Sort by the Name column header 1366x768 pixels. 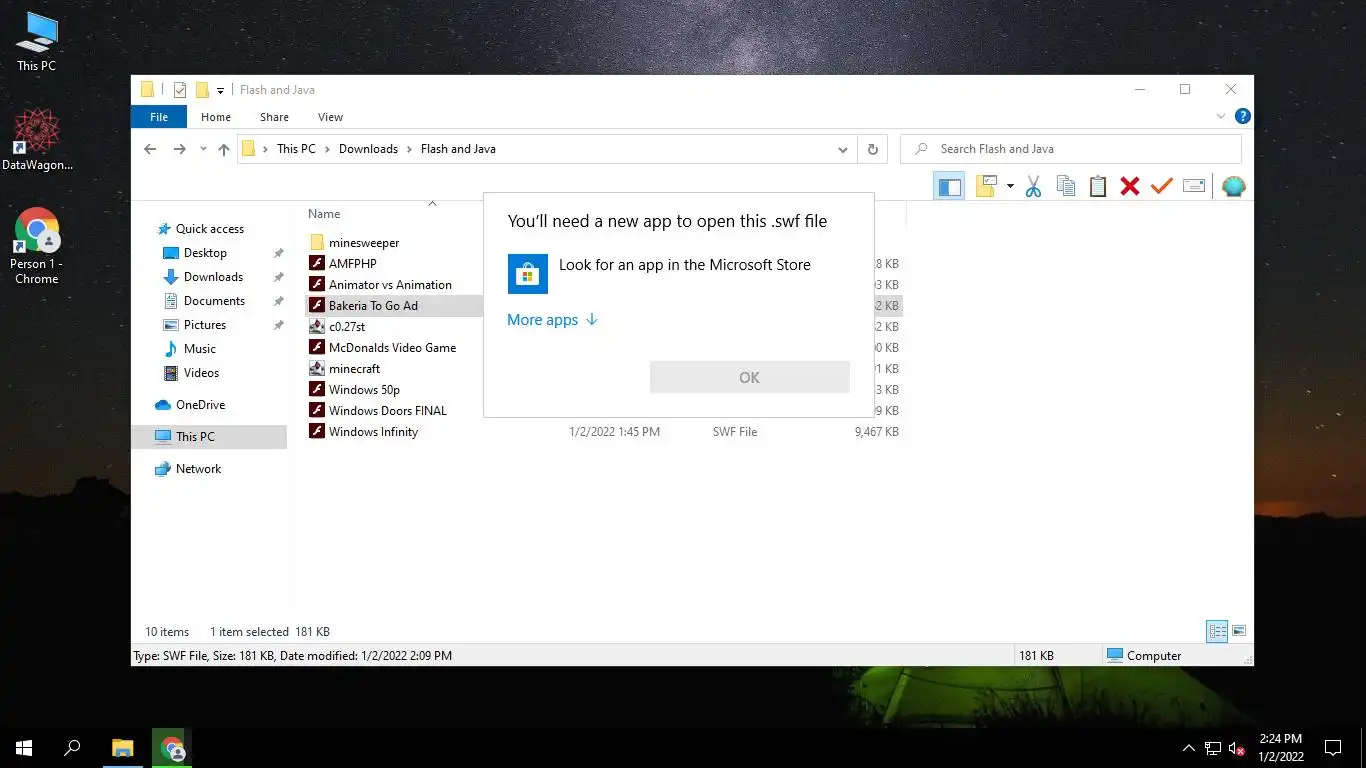[x=324, y=214]
